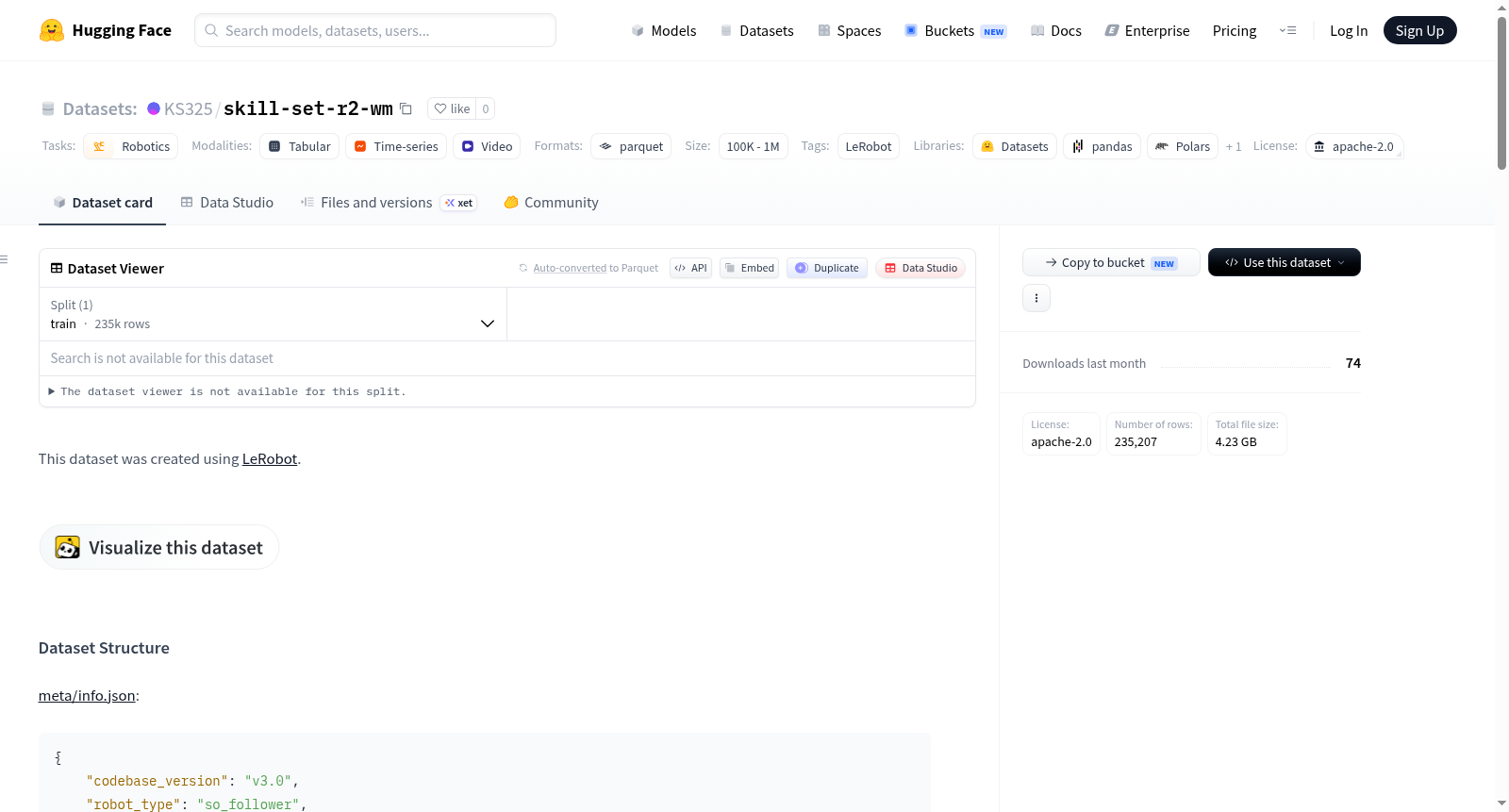Go to Datasets in top navigation
Screen dimensions: 1509x812
click(x=757, y=30)
